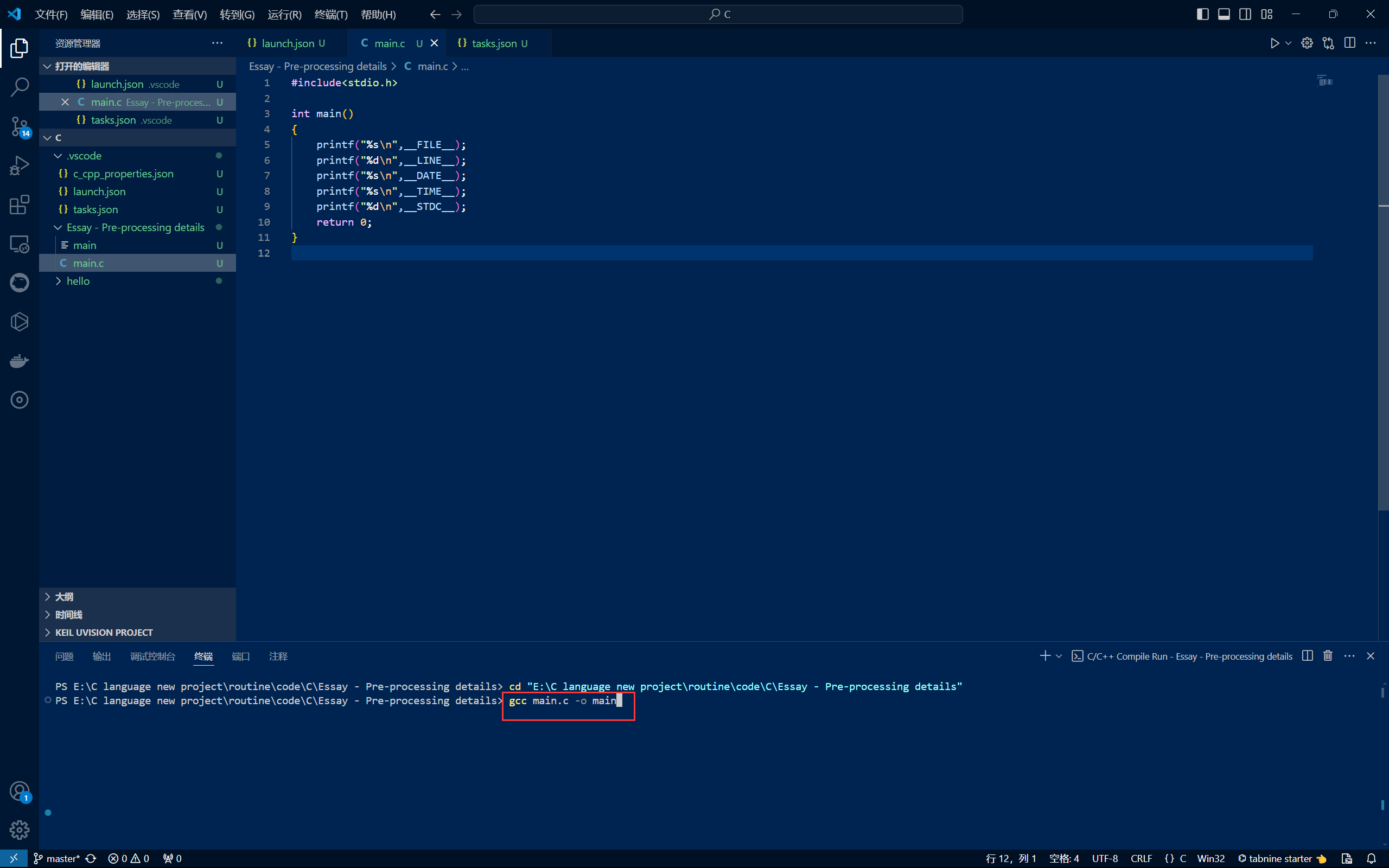The width and height of the screenshot is (1389, 868).
Task: Close the main.c editor tab
Action: click(435, 43)
